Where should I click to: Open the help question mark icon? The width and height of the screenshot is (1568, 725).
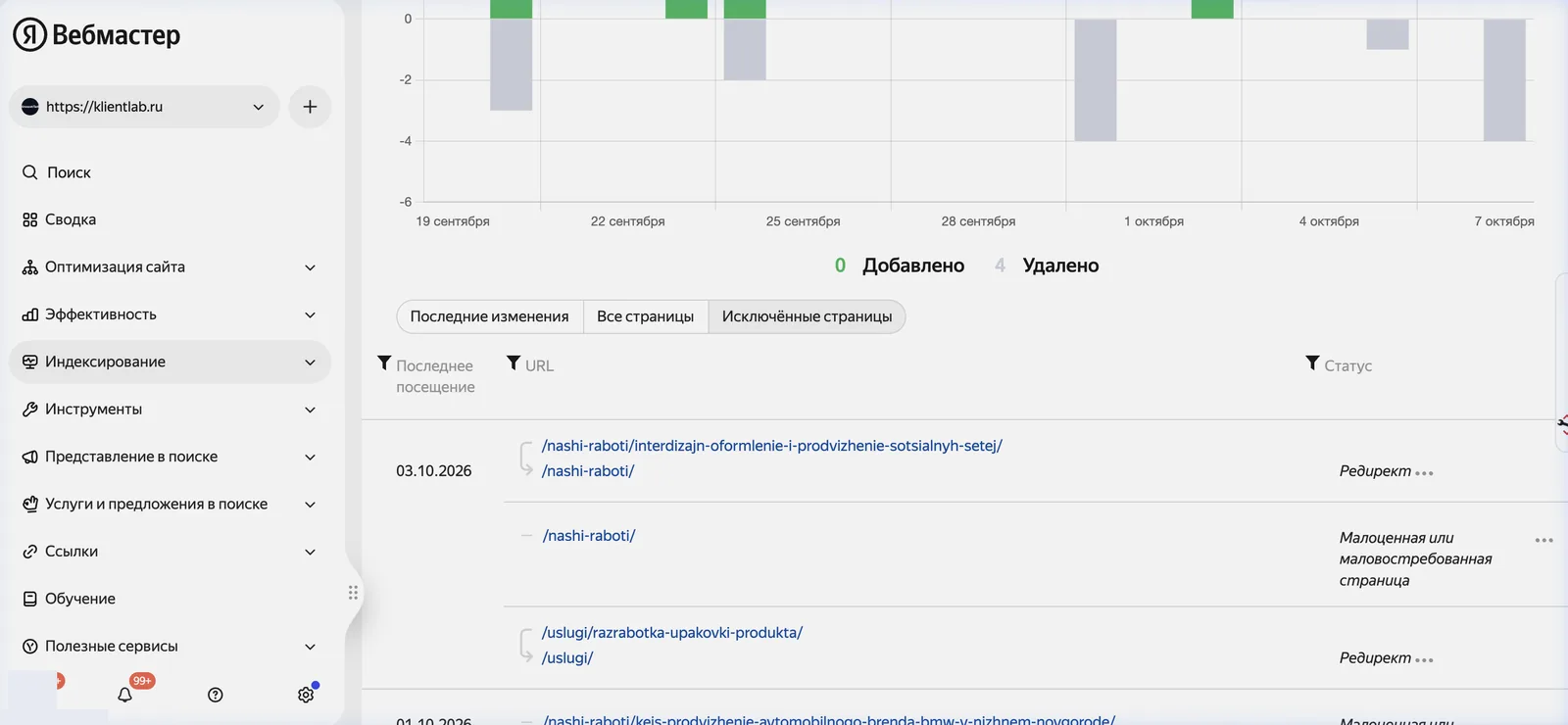tap(216, 695)
